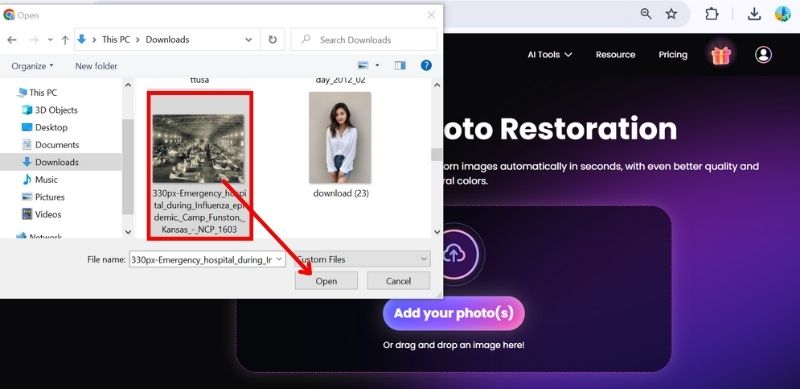Viewport: 800px width, 389px height.
Task: Close the Open dialog window
Action: click(431, 15)
